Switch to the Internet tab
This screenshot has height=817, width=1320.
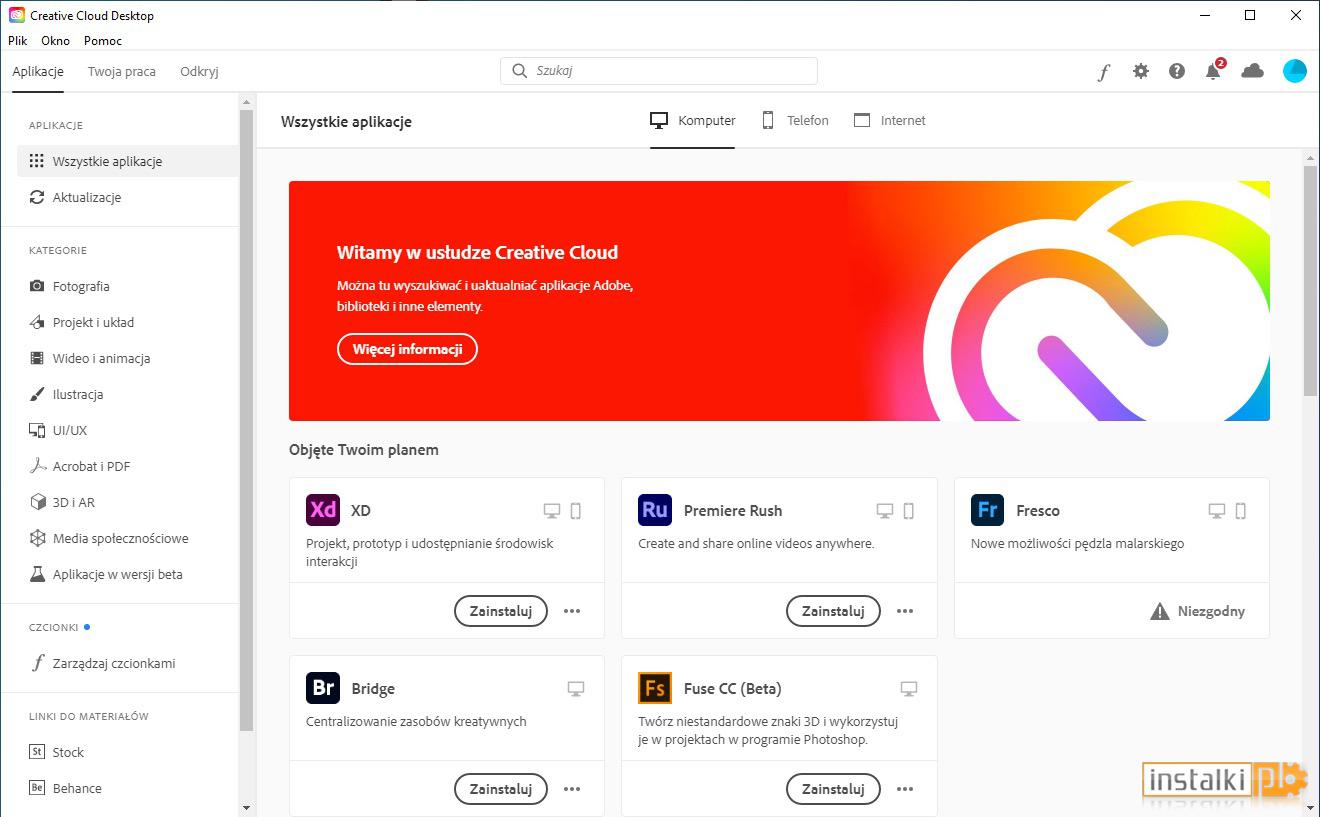(x=890, y=120)
